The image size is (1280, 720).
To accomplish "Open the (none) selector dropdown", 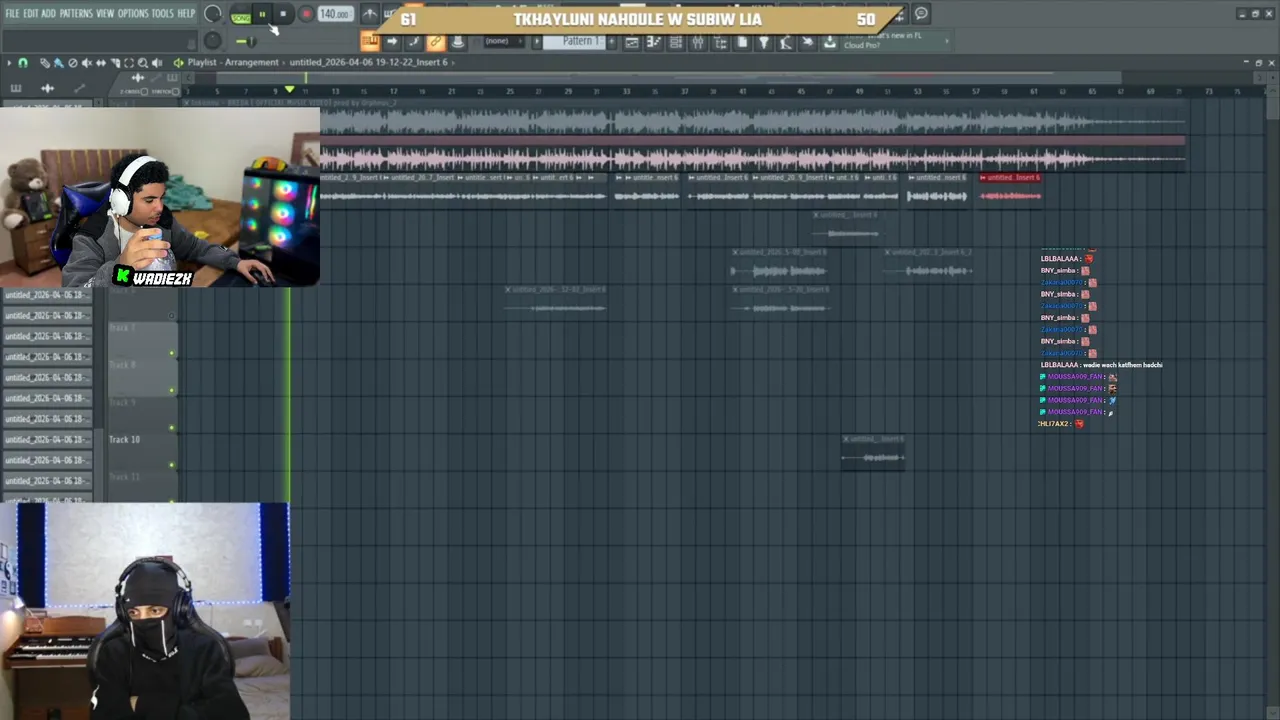I will pyautogui.click(x=503, y=41).
